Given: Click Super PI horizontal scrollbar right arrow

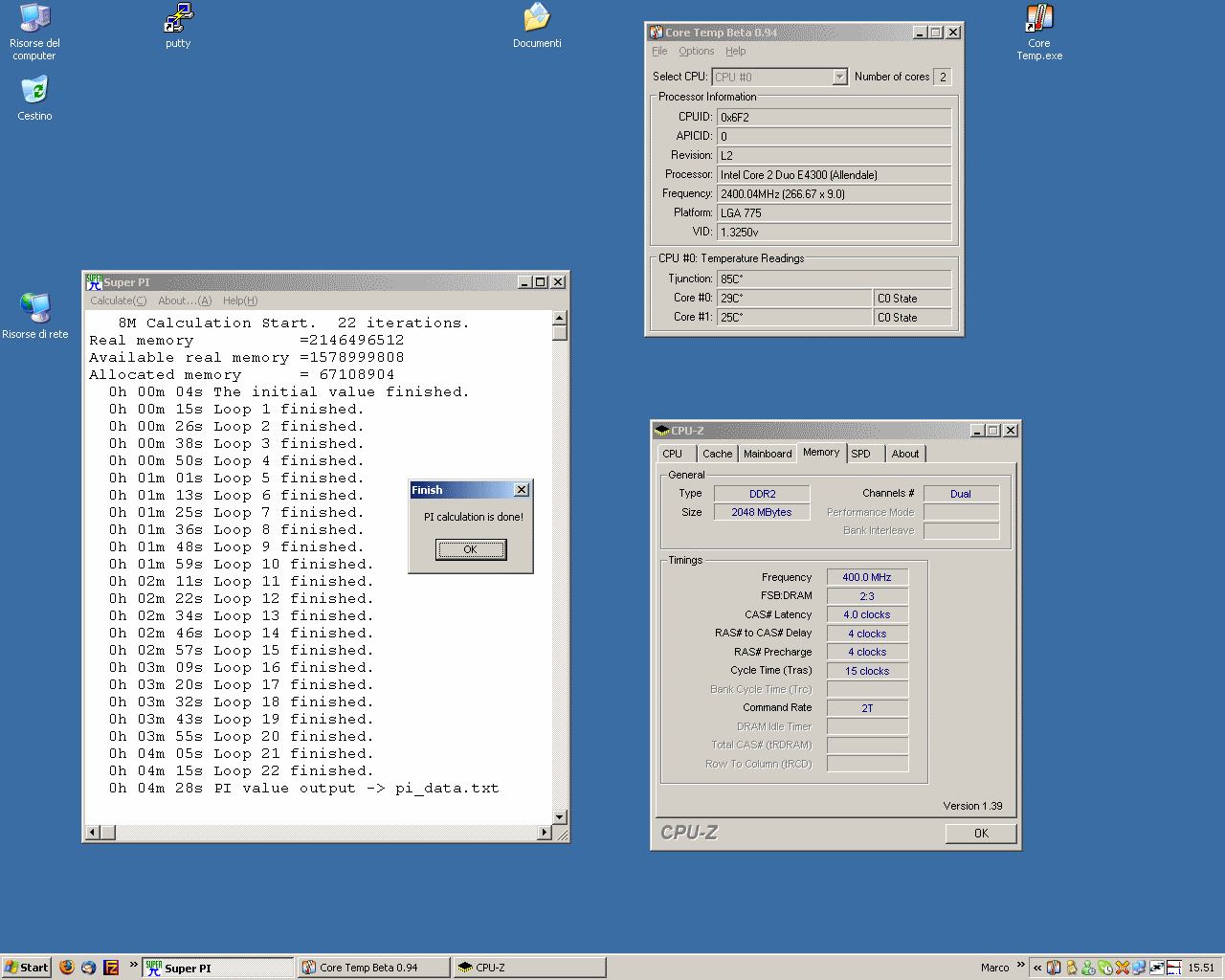Looking at the screenshot, I should pos(545,833).
